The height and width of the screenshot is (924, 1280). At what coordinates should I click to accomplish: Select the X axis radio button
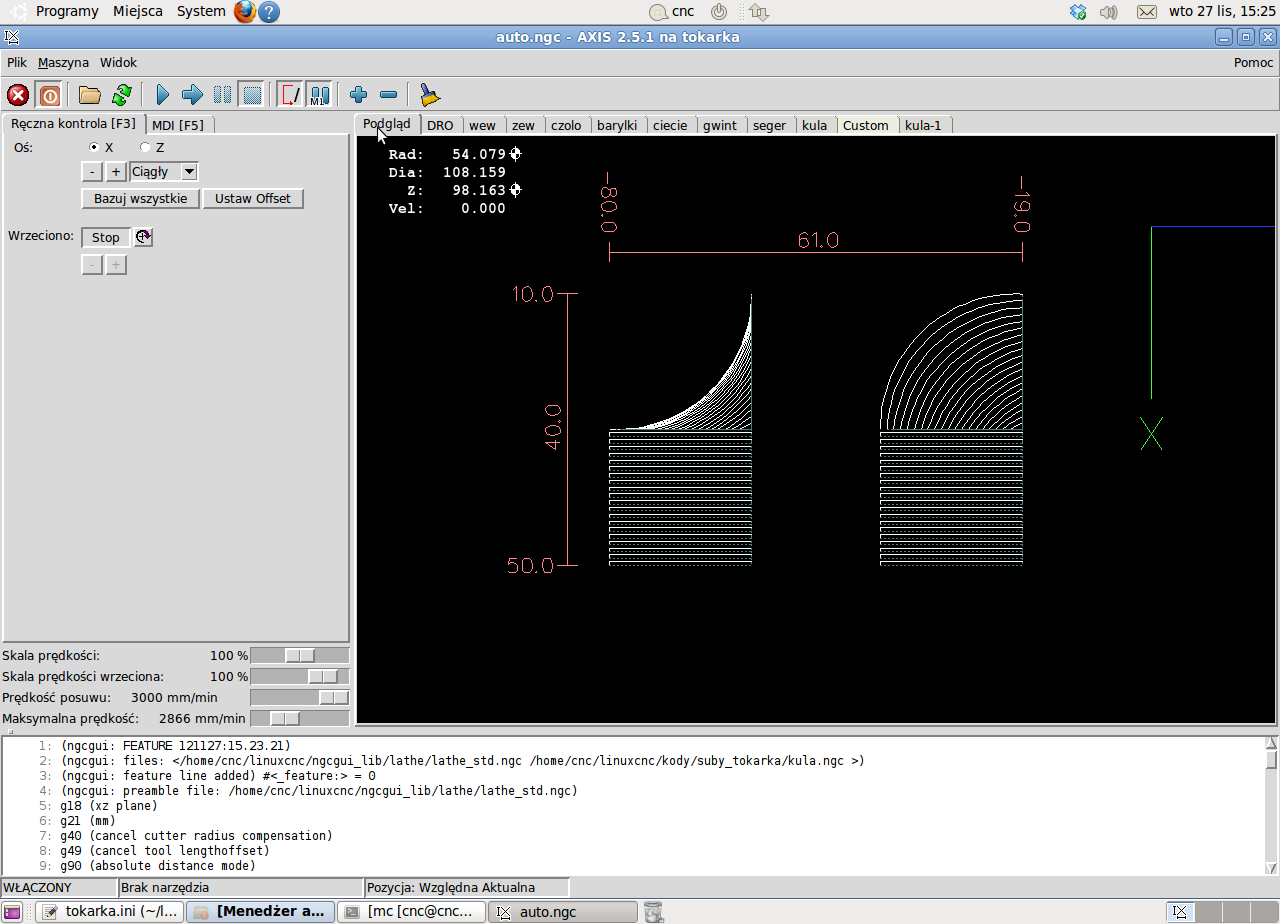coord(94,147)
